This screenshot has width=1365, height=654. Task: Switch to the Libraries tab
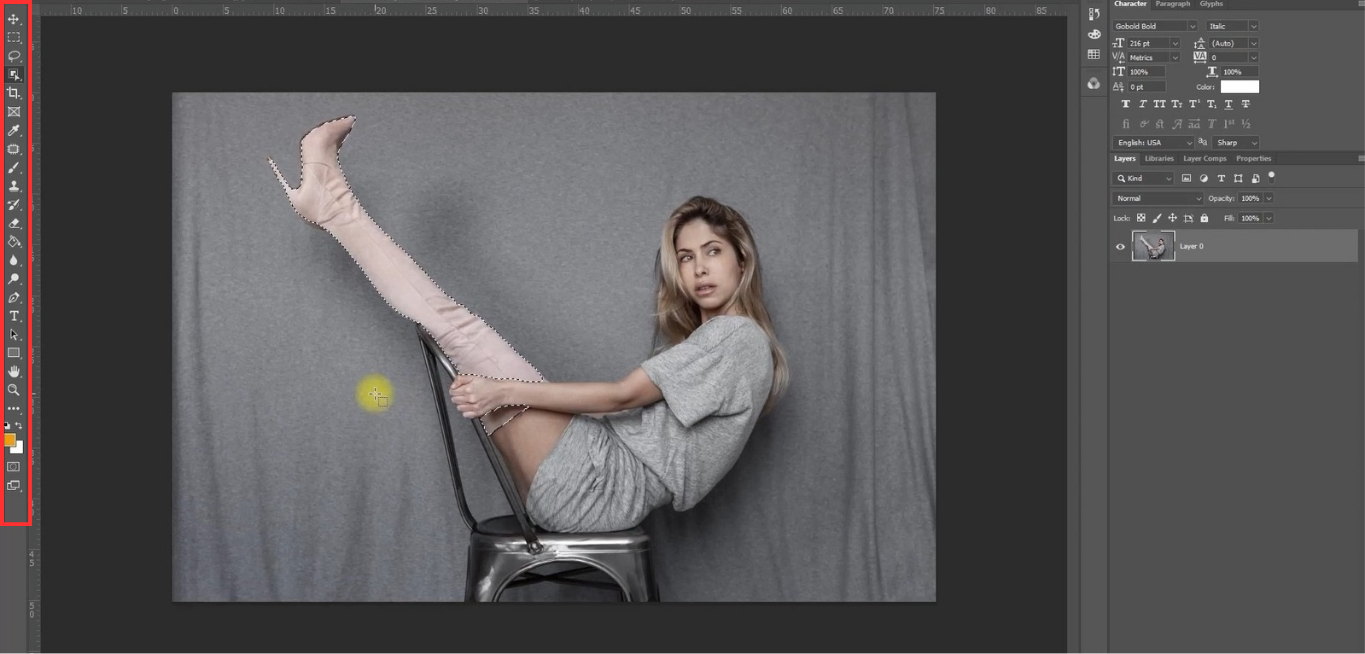[x=1159, y=158]
